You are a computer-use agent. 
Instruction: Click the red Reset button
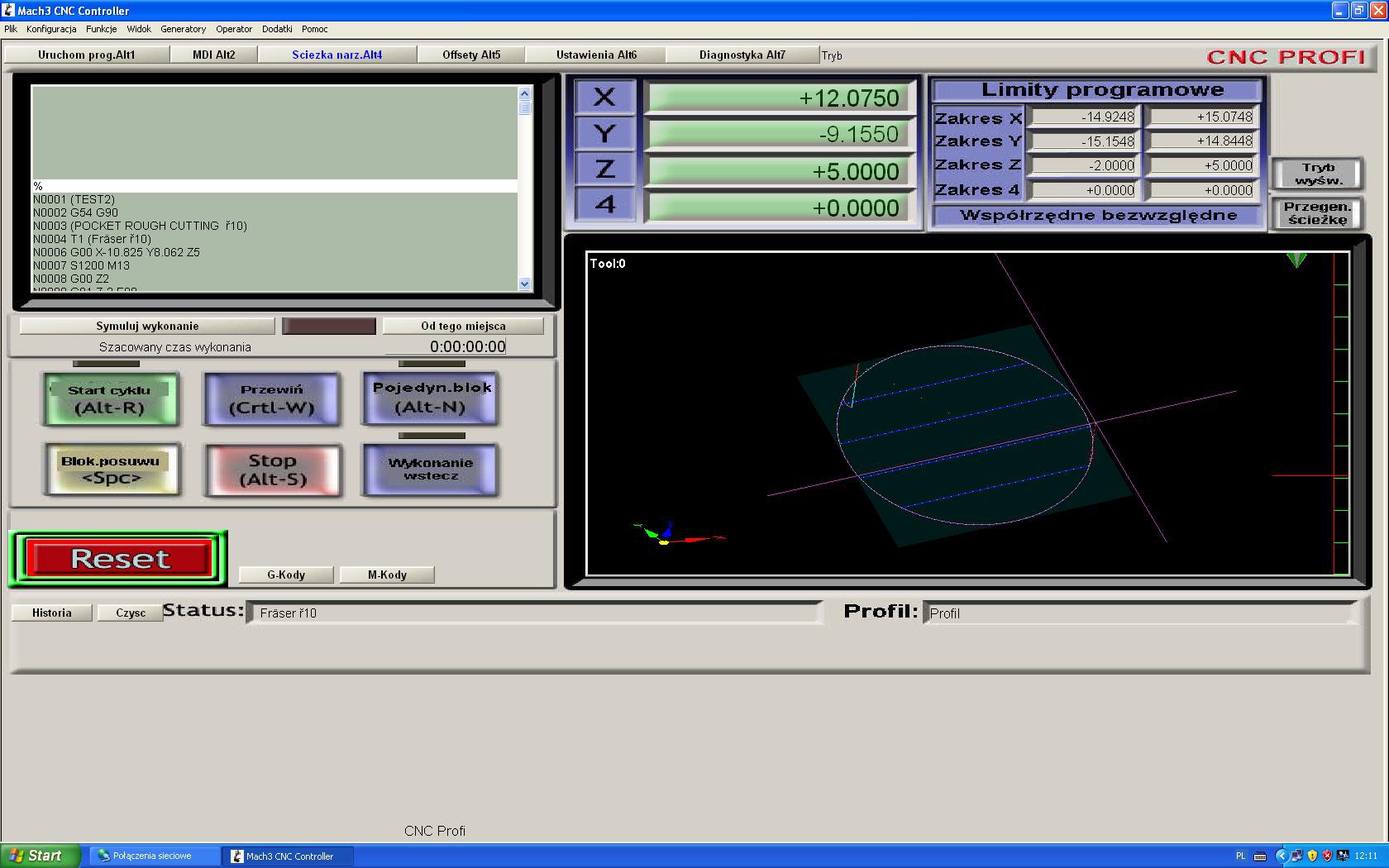[x=119, y=559]
